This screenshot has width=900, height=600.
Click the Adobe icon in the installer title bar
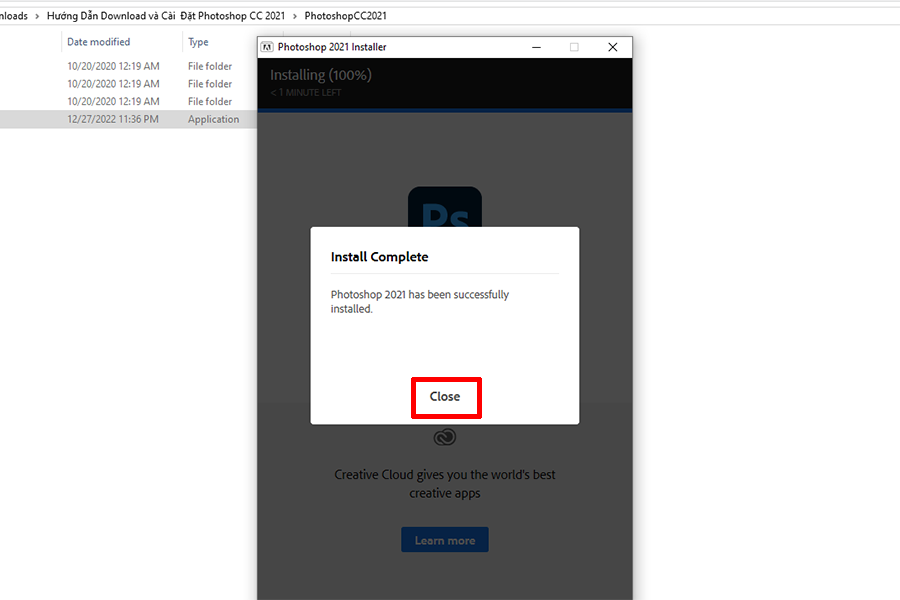(x=267, y=47)
